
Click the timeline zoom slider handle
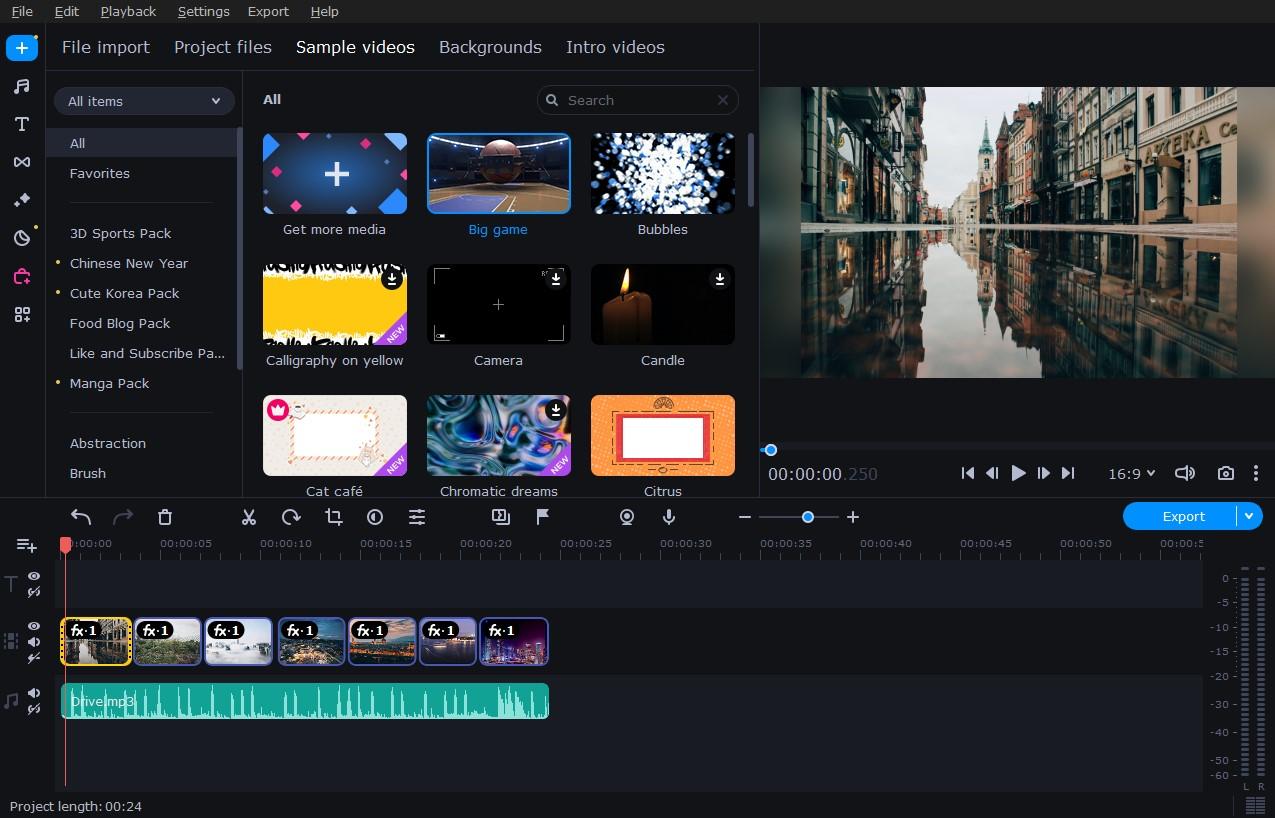tap(807, 517)
